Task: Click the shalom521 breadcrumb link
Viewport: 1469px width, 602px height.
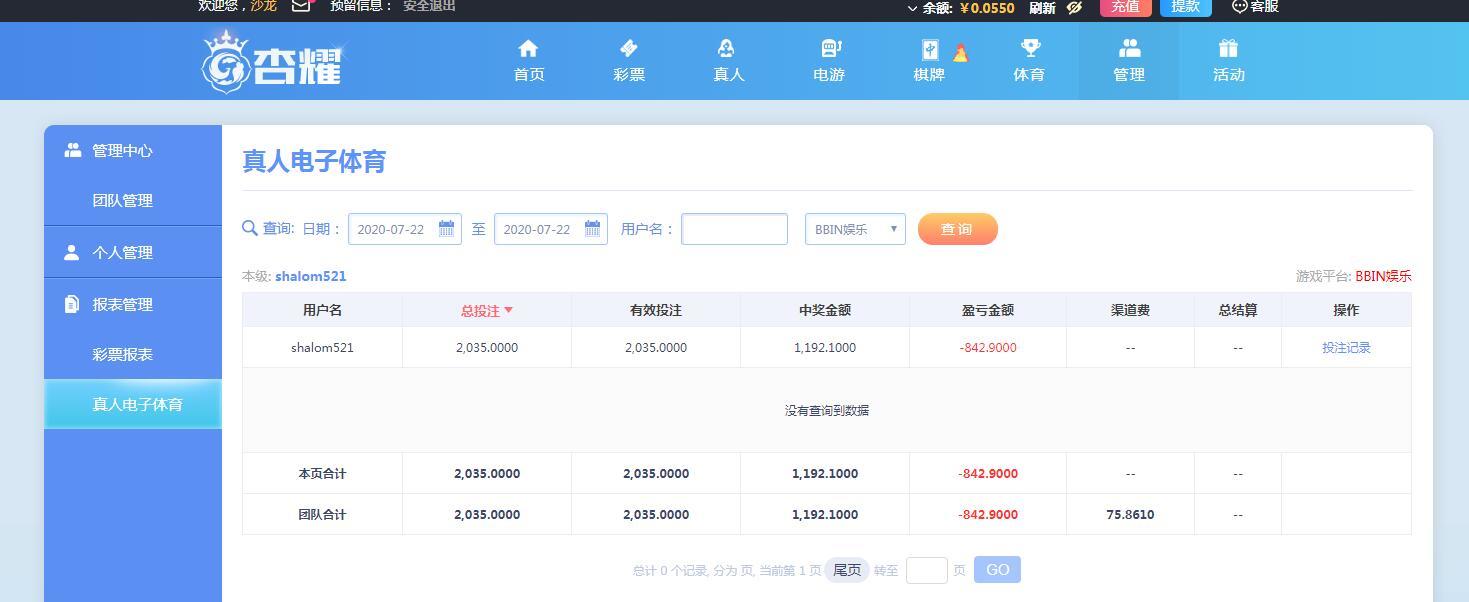Action: (x=310, y=276)
